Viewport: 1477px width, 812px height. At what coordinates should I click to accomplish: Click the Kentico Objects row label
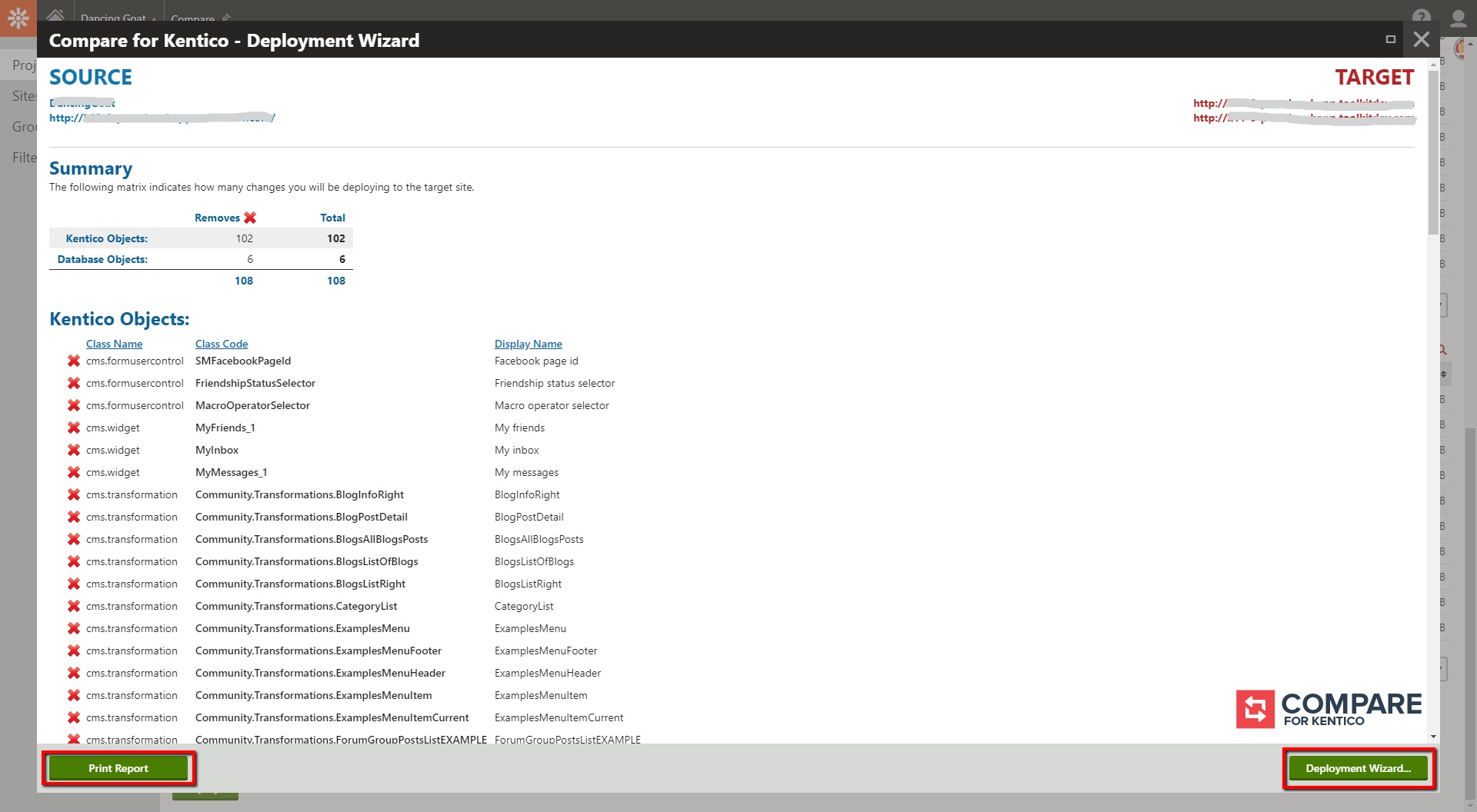point(106,238)
